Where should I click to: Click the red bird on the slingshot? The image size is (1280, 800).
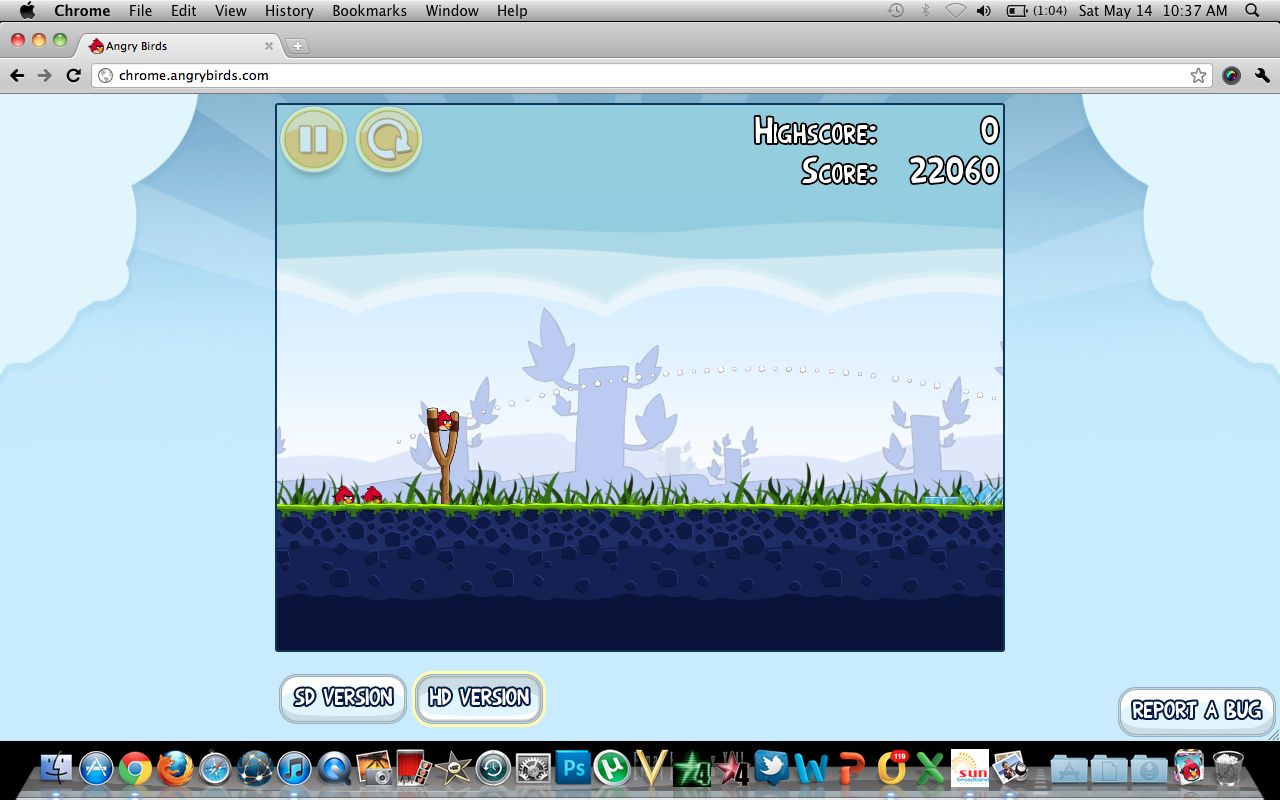pyautogui.click(x=444, y=419)
